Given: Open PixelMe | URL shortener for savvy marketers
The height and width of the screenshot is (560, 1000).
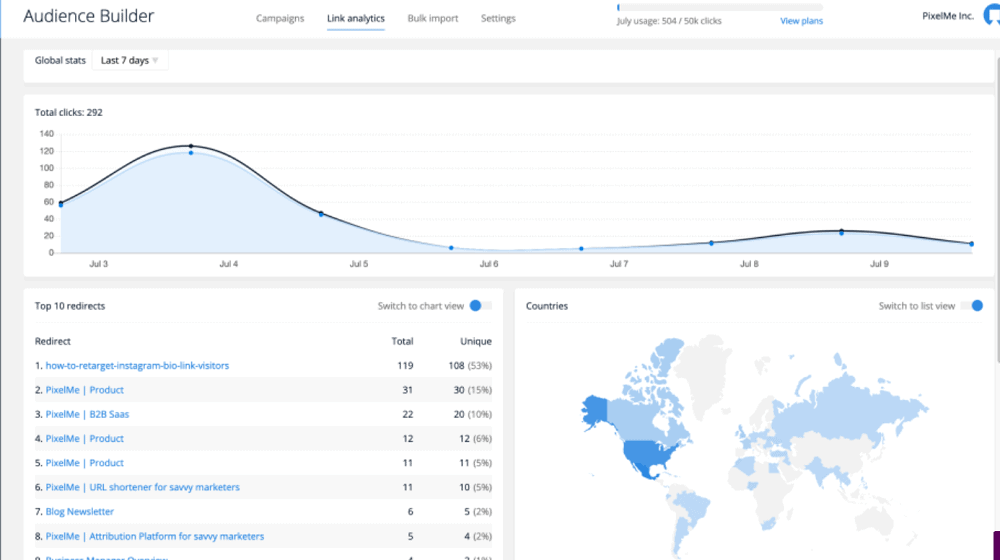Looking at the screenshot, I should [x=142, y=487].
